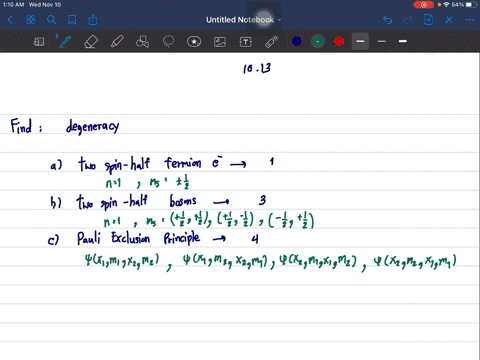Open the more options ellipsis menu
The width and height of the screenshot is (480, 360).
point(470,20)
